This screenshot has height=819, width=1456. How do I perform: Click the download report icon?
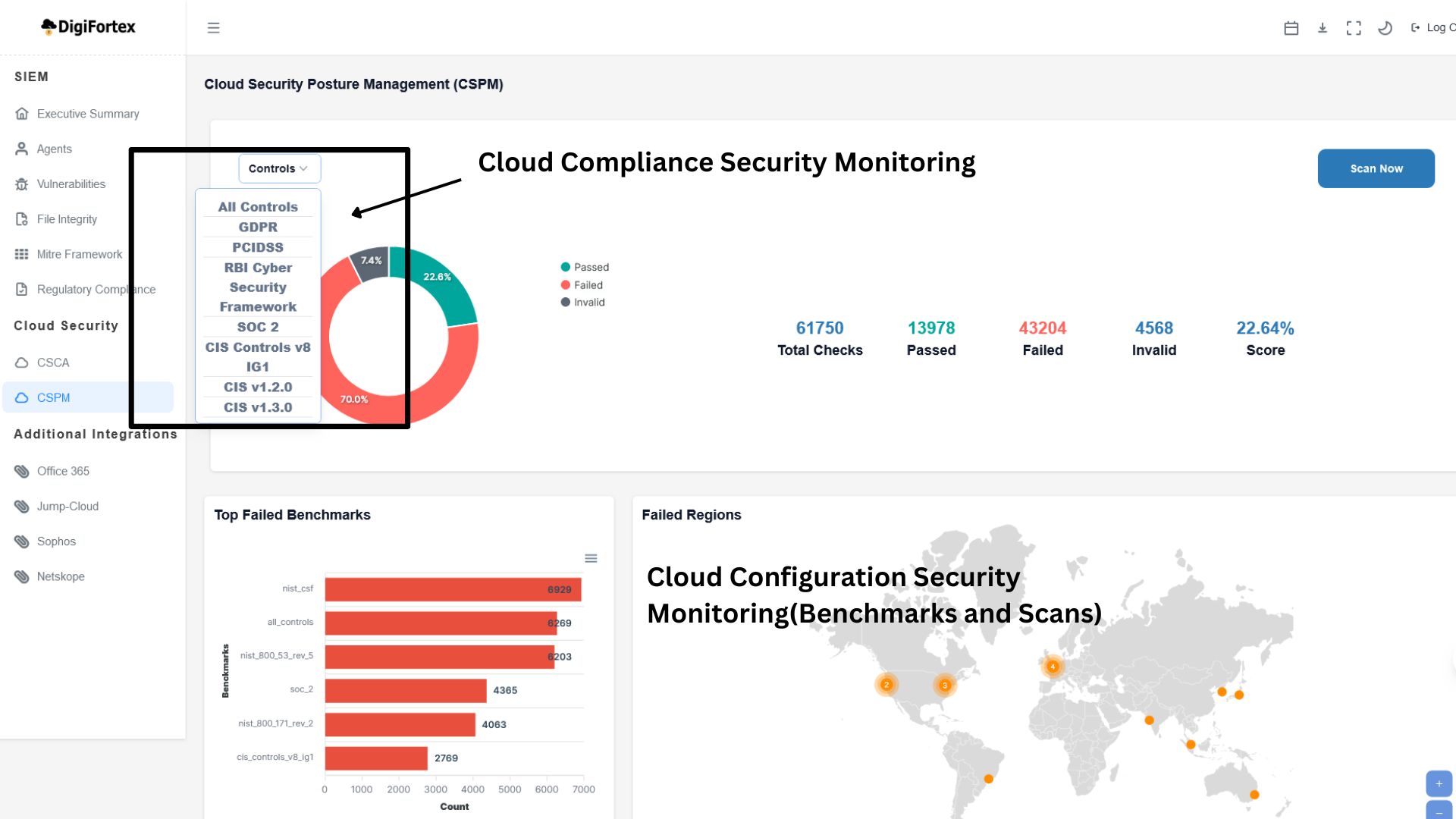1322,28
